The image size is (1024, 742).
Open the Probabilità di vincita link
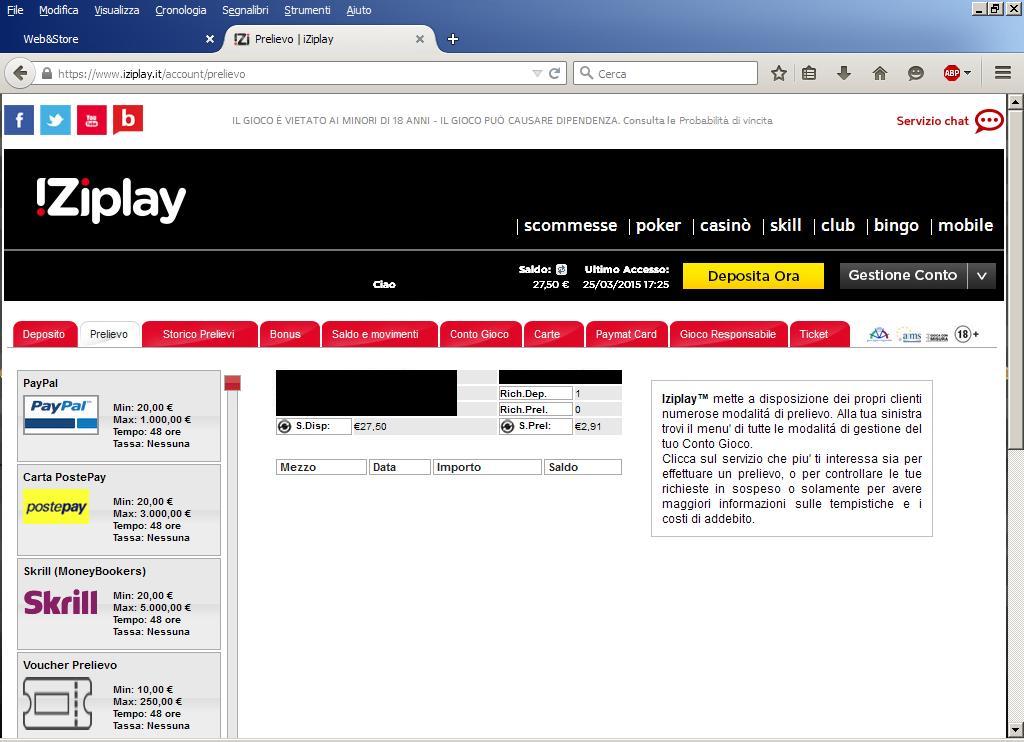(x=726, y=121)
